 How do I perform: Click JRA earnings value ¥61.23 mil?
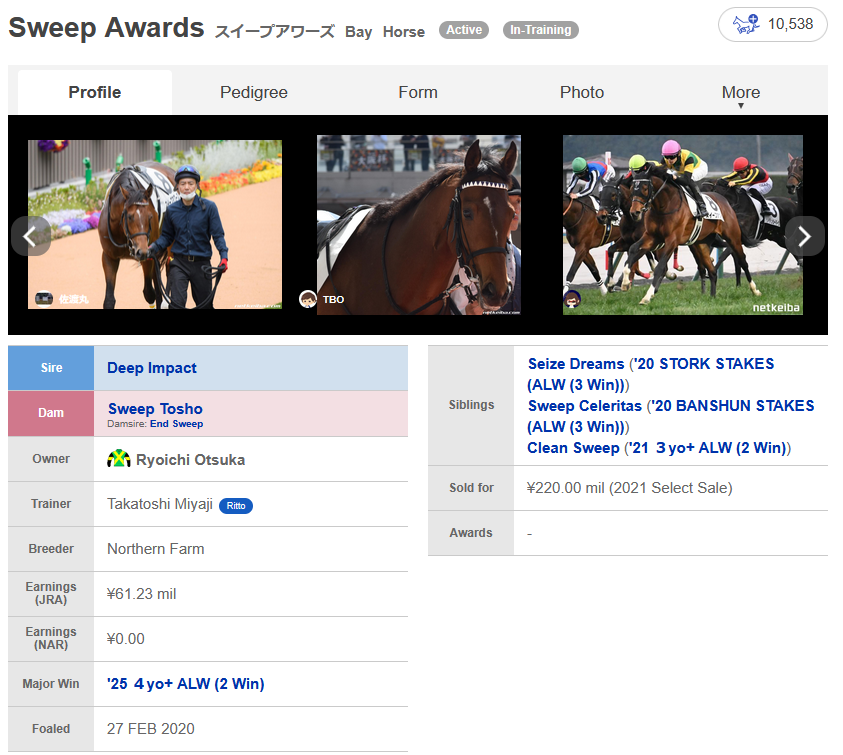point(141,594)
